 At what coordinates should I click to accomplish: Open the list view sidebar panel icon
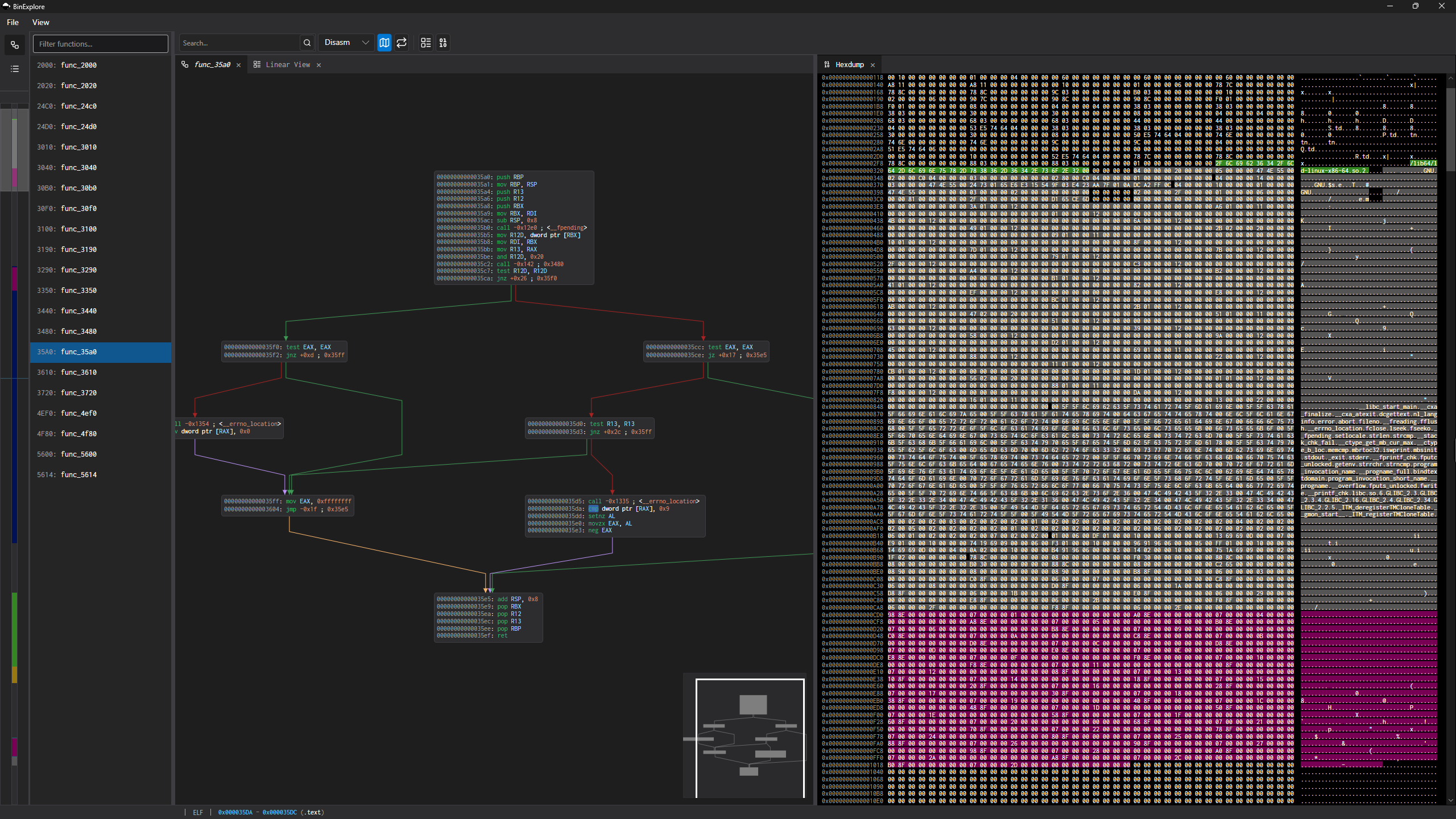[15, 69]
